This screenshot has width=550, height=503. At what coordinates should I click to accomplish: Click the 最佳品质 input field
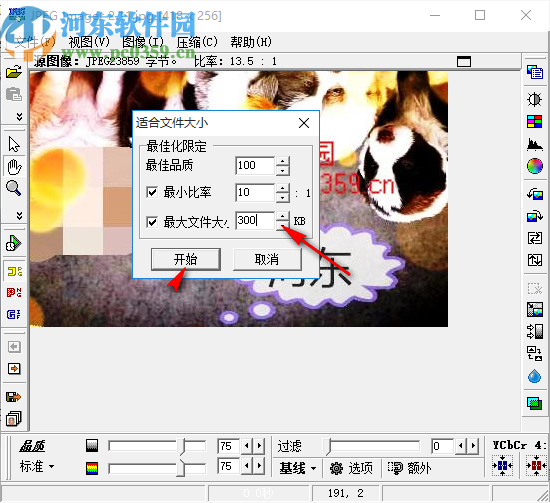[x=255, y=165]
